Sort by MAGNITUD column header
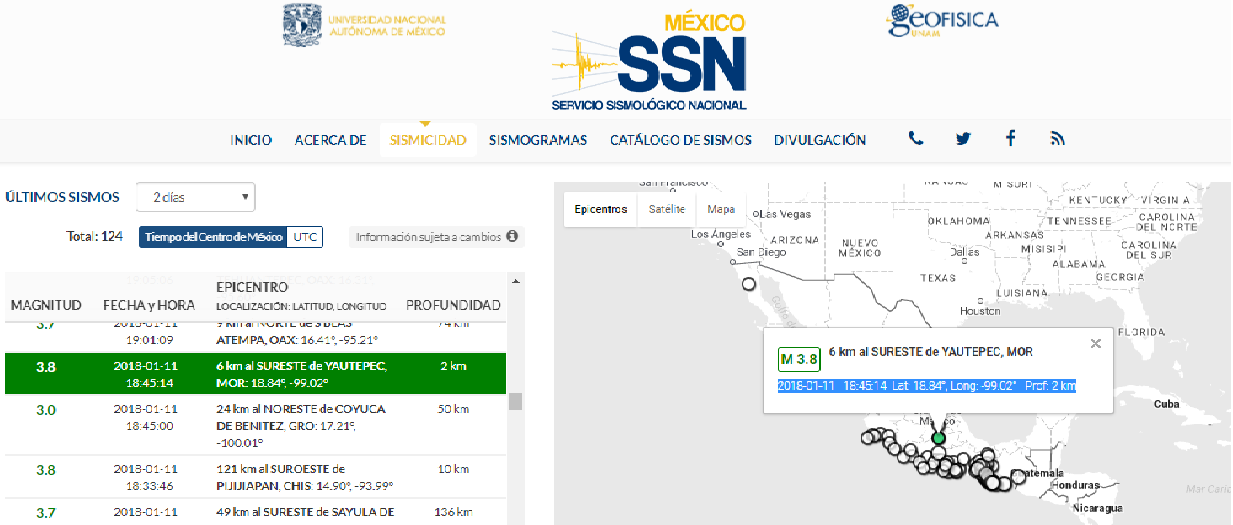The image size is (1233, 525). point(46,304)
